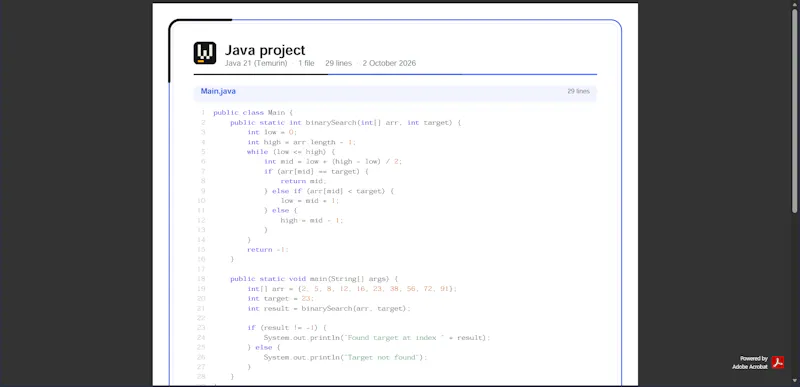The height and width of the screenshot is (387, 800).
Task: Click the scroll up arrow of the scrollbar
Action: tap(794, 4)
